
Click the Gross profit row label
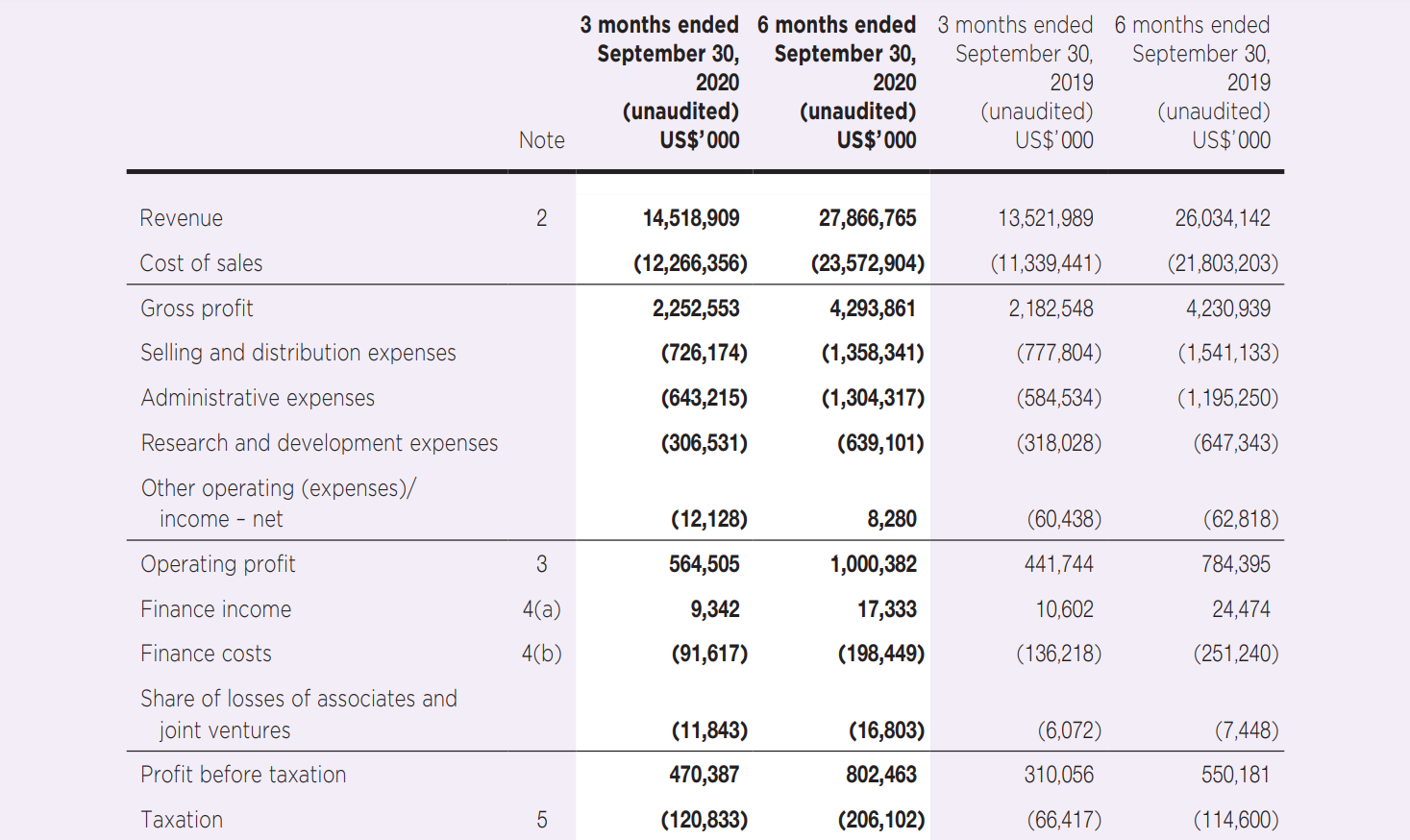(196, 309)
